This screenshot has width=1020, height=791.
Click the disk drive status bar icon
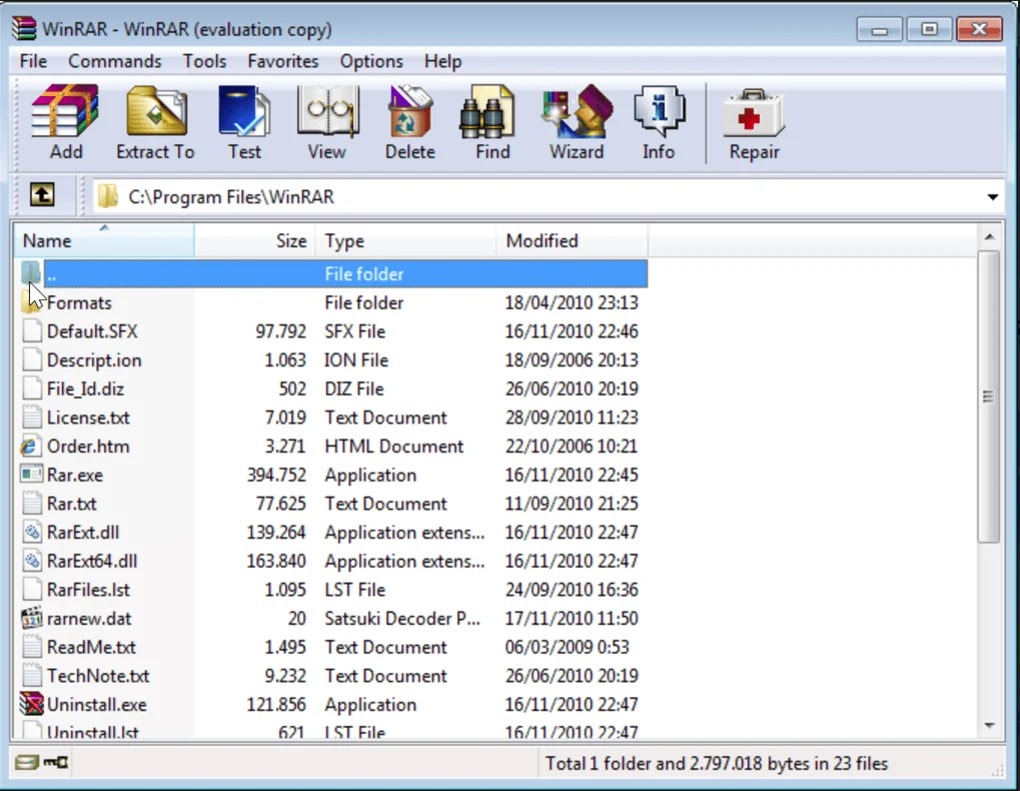tap(27, 762)
